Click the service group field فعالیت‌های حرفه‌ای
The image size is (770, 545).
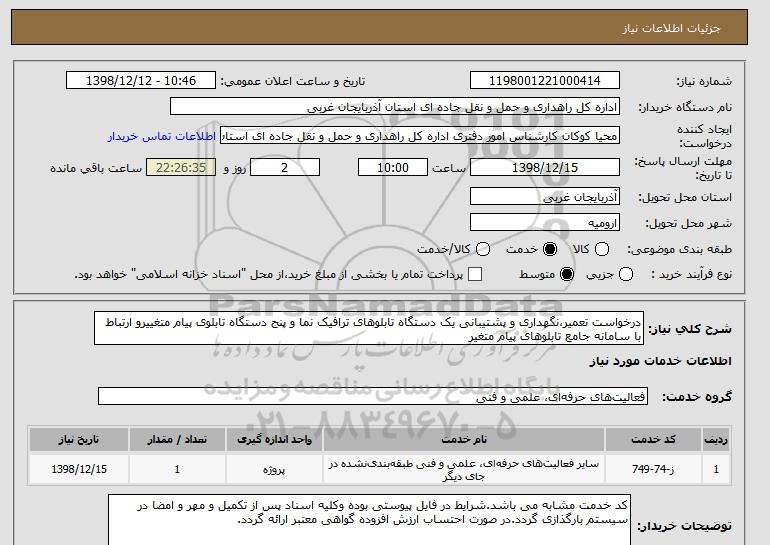point(373,396)
